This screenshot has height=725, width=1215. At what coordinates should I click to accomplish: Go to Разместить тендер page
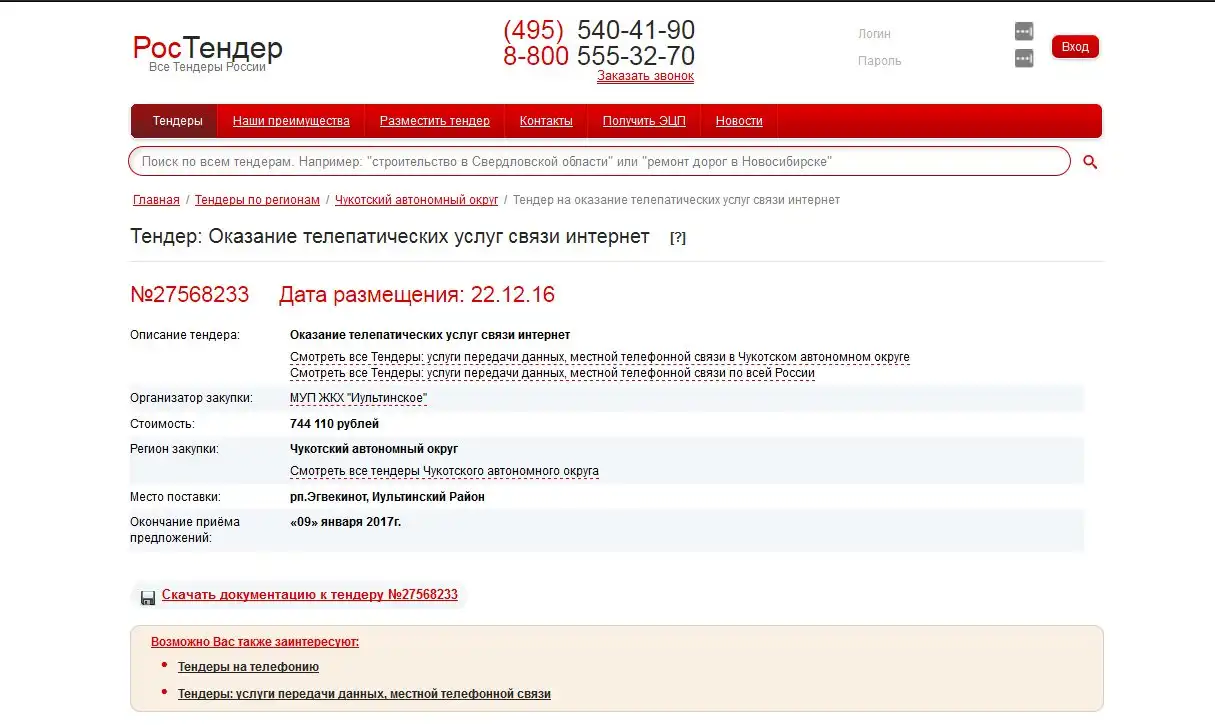434,121
